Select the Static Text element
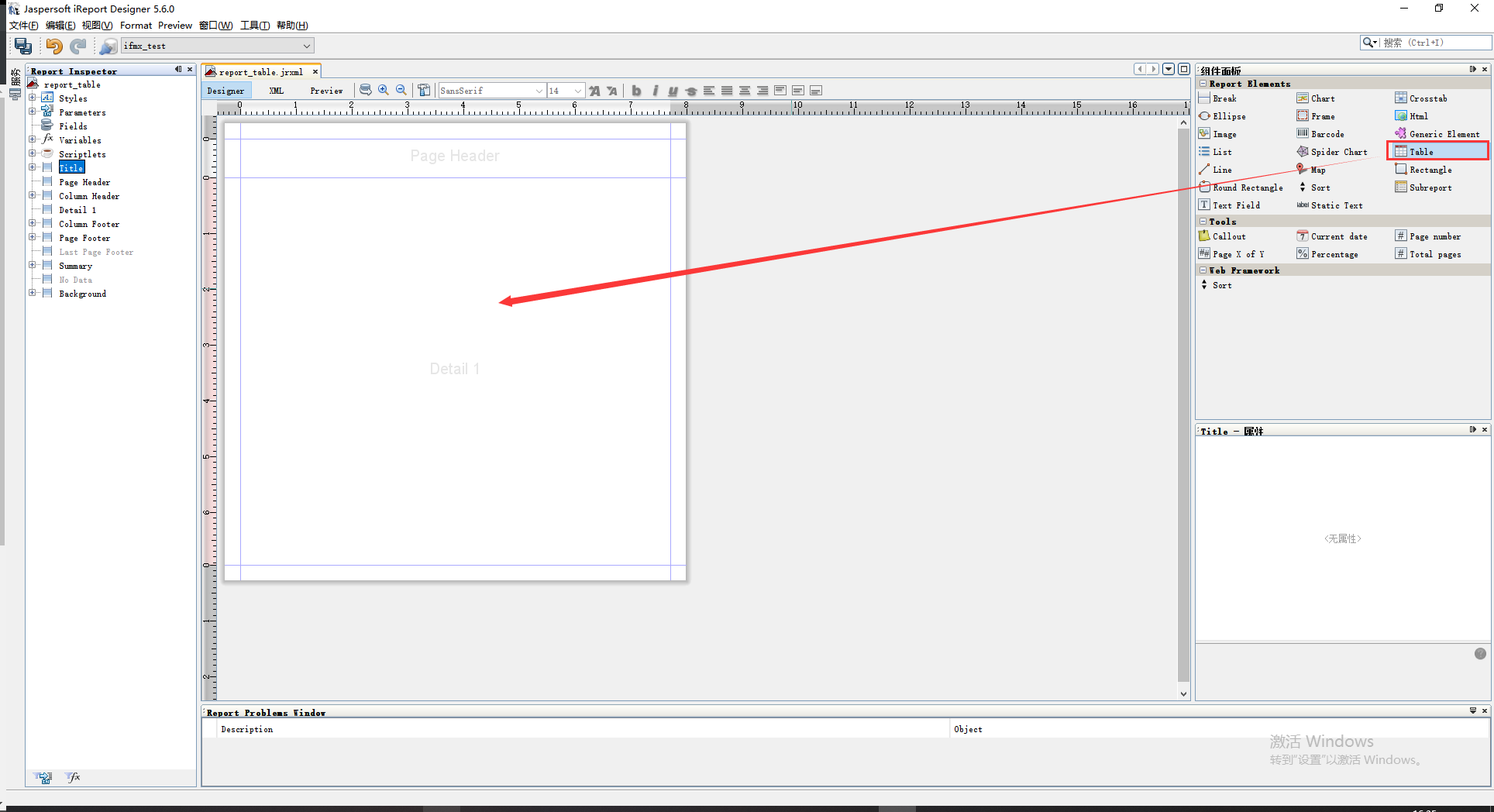Image resolution: width=1494 pixels, height=812 pixels. pos(1335,205)
